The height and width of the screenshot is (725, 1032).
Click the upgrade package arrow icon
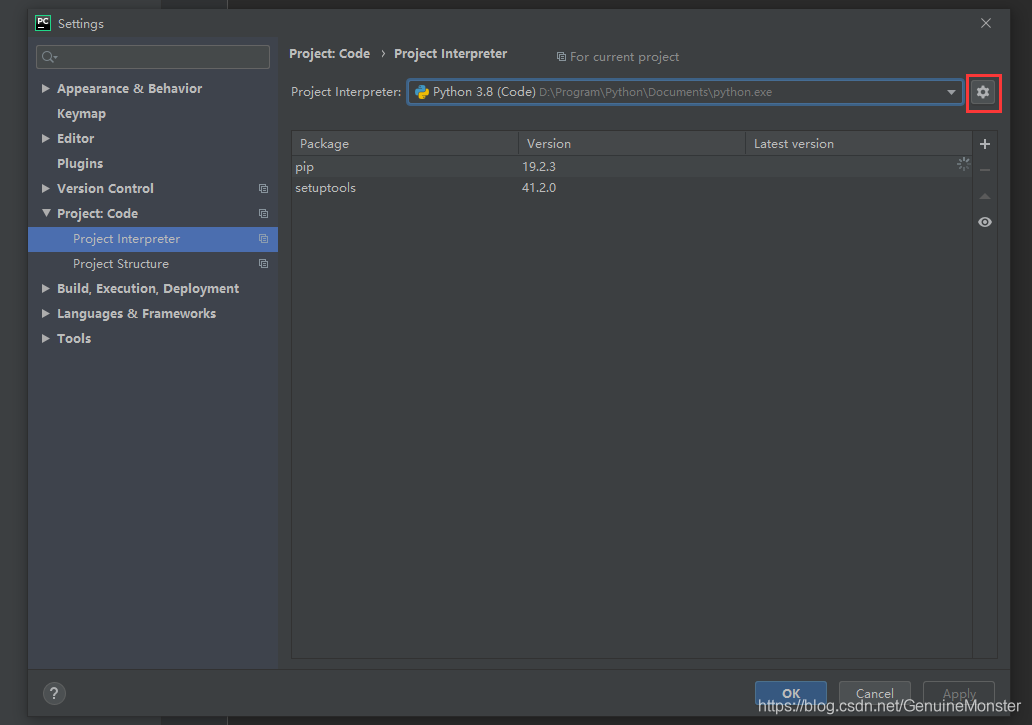coord(985,196)
